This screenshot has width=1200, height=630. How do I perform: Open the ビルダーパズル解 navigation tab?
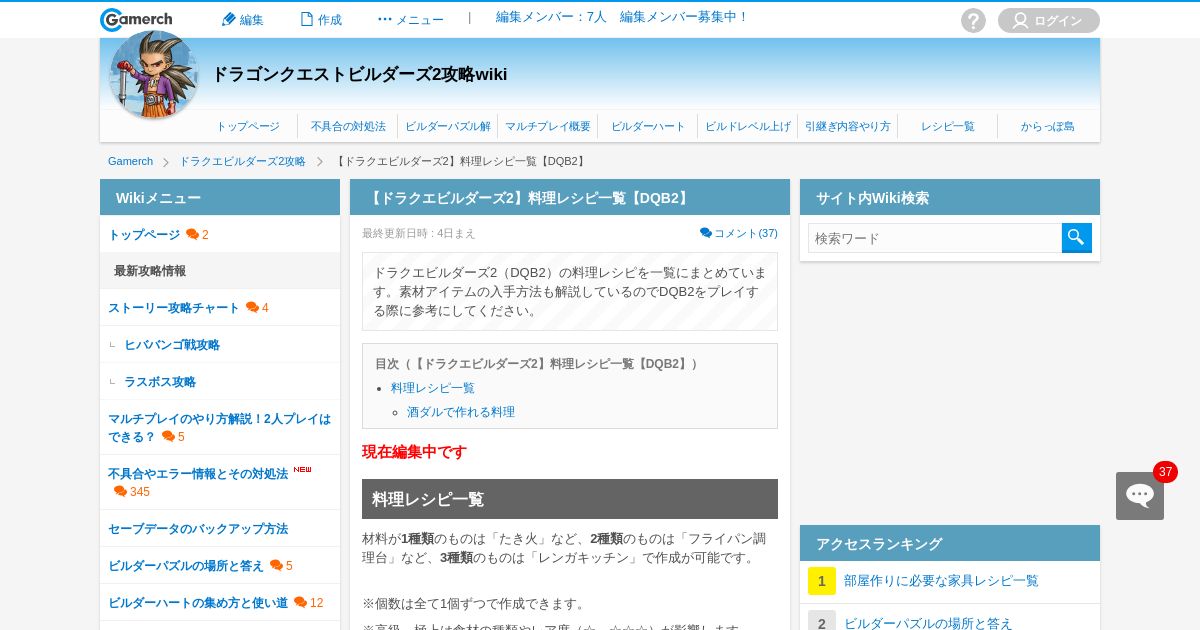pyautogui.click(x=448, y=127)
